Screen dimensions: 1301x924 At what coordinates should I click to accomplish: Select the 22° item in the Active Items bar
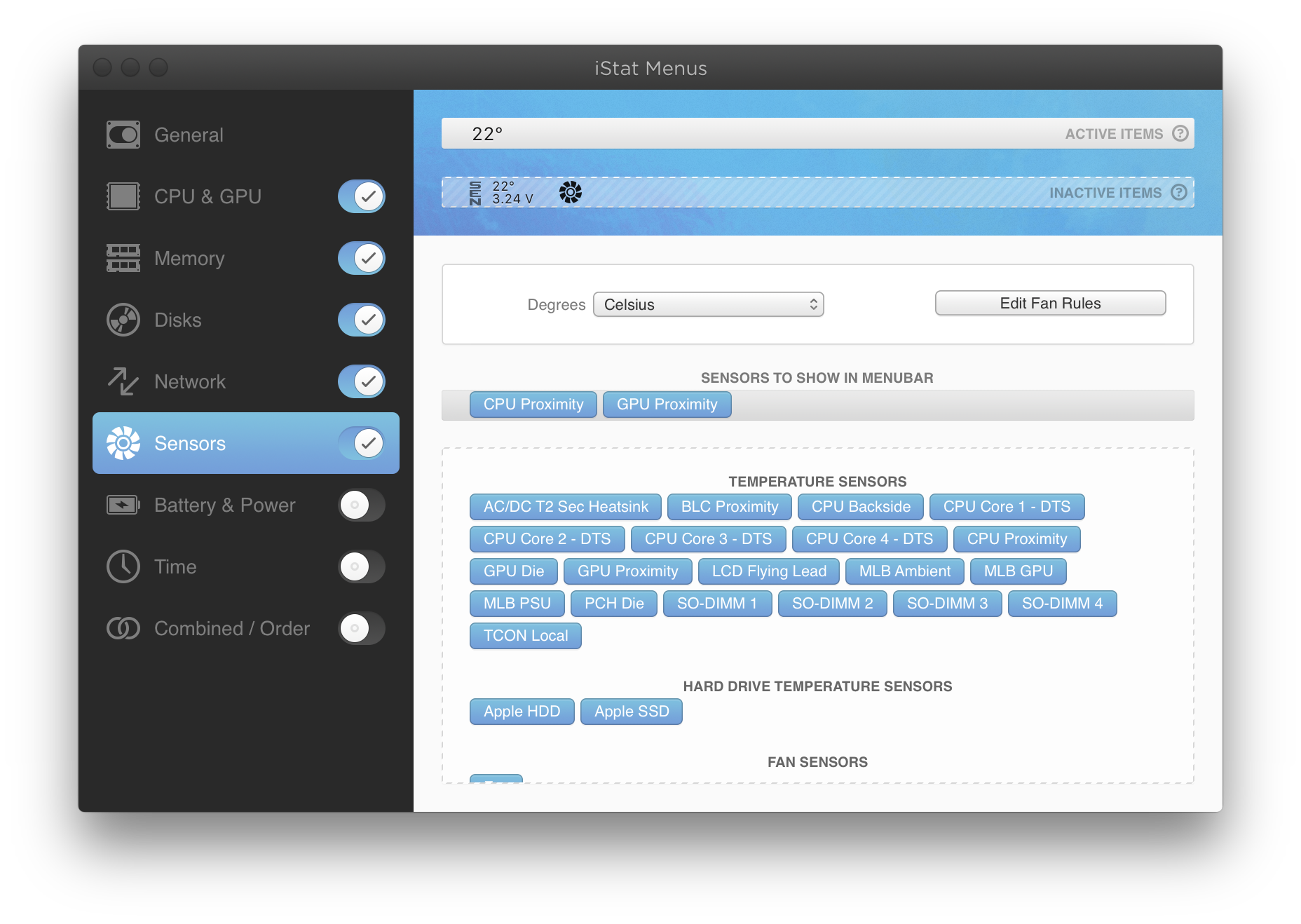pos(487,133)
